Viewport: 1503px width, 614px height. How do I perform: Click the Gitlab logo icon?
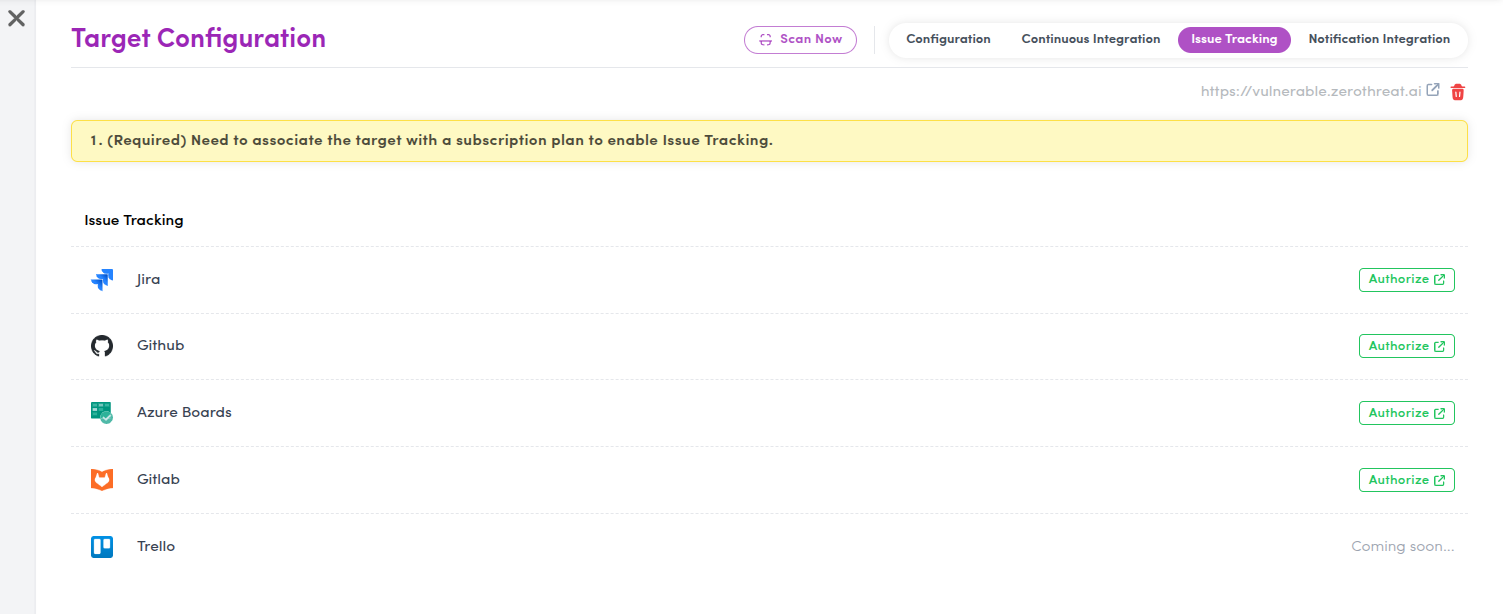click(x=102, y=480)
